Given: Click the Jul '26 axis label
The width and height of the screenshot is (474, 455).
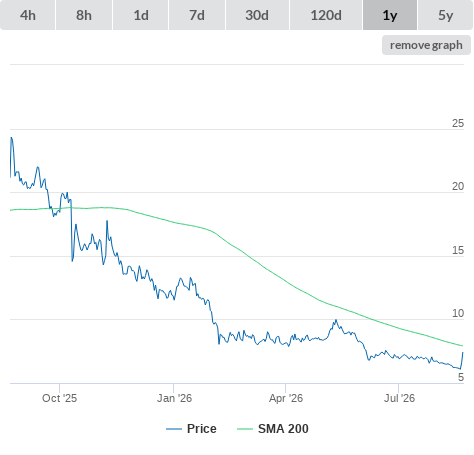Looking at the screenshot, I should [x=399, y=398].
